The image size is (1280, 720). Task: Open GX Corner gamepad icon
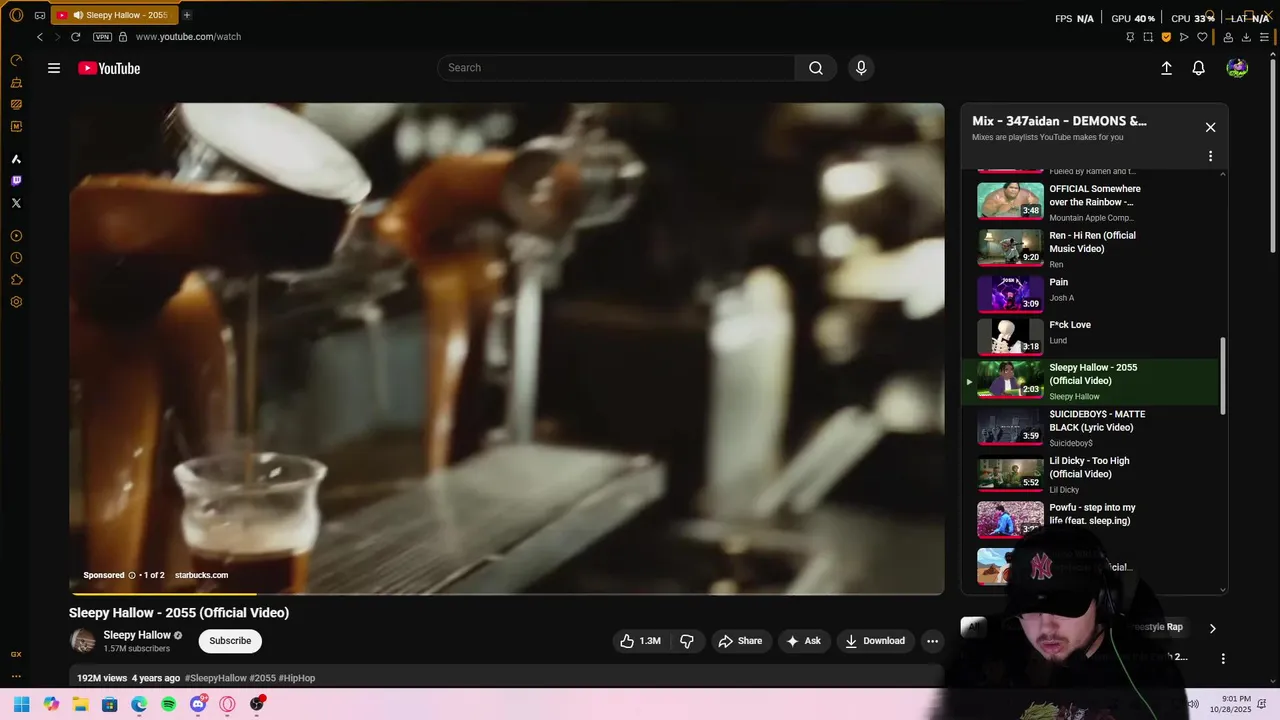pyautogui.click(x=40, y=15)
